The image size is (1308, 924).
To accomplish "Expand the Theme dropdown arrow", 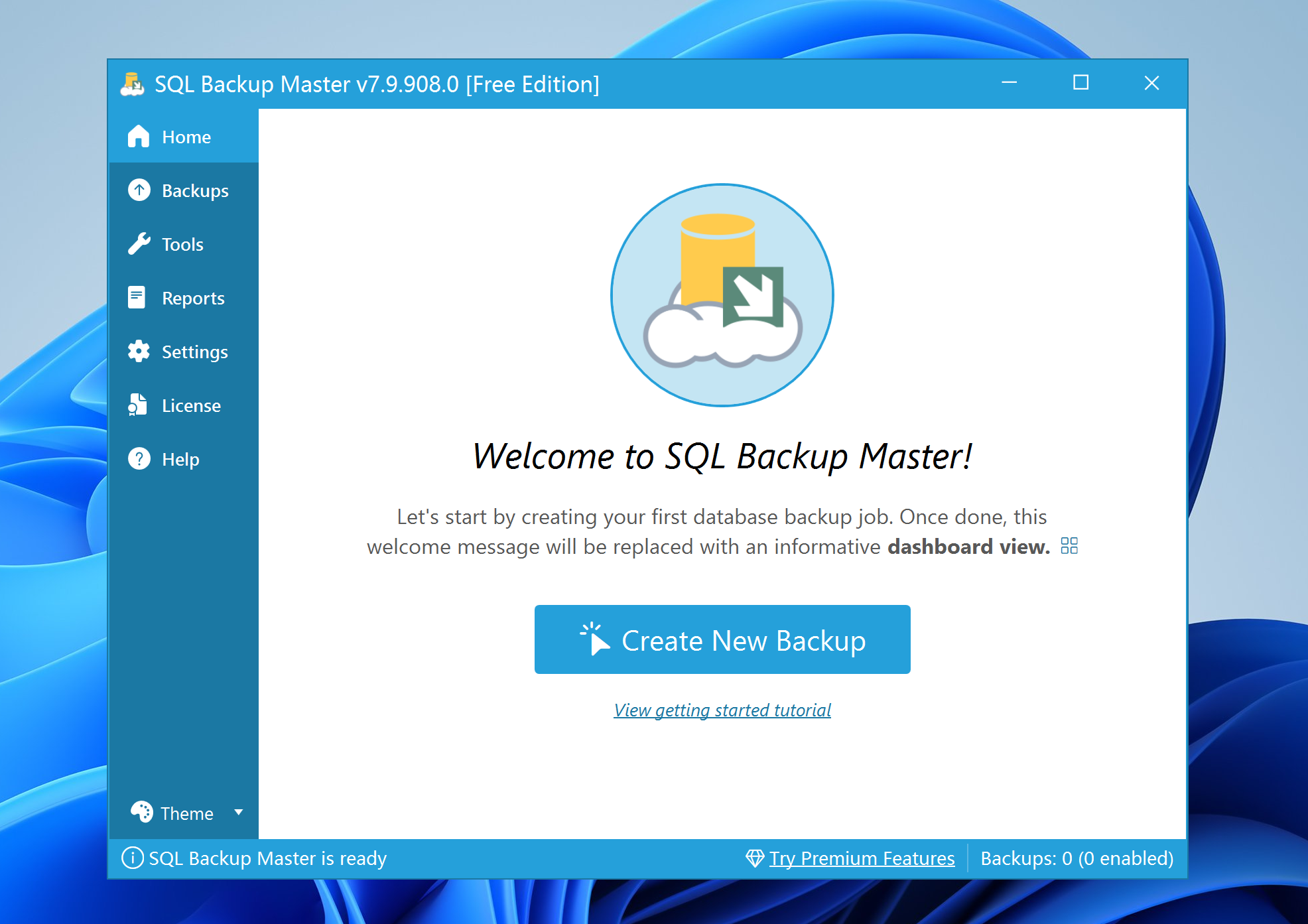I will point(239,812).
